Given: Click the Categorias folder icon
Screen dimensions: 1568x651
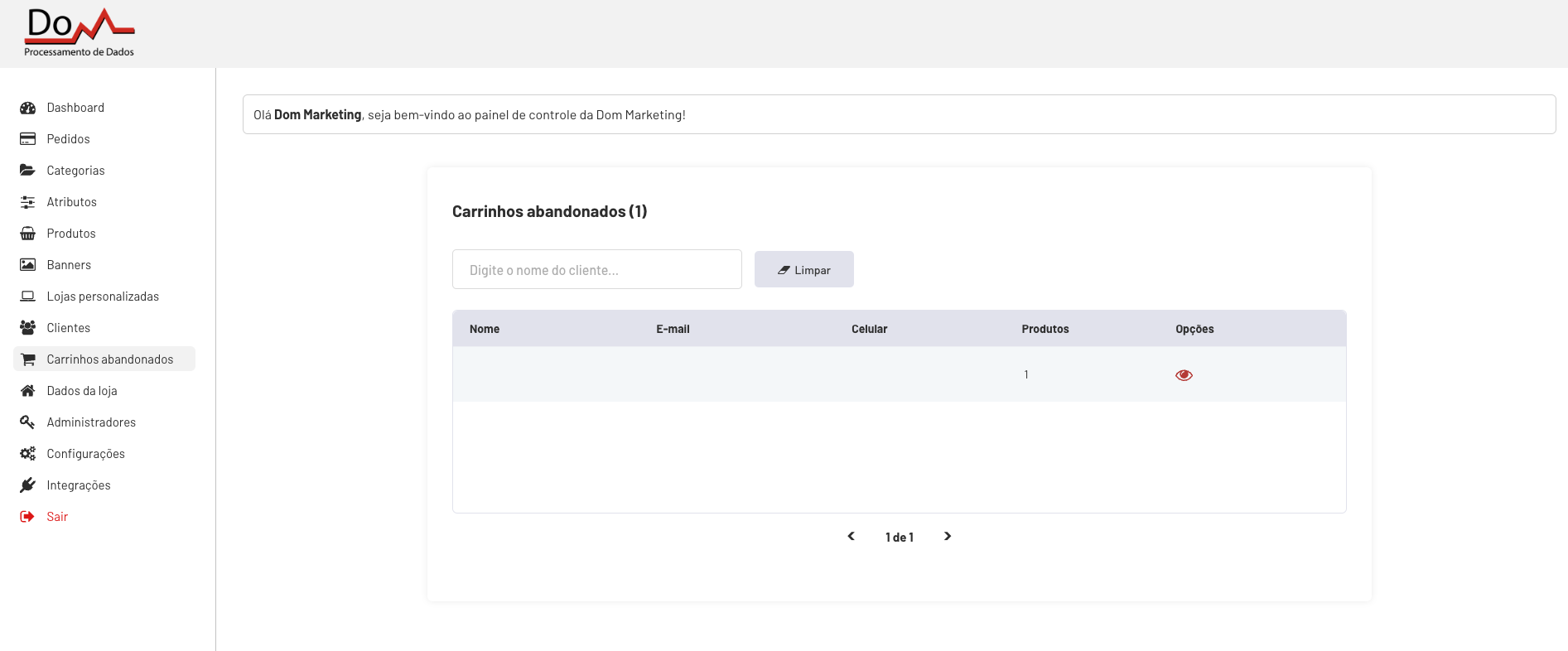Looking at the screenshot, I should [x=28, y=171].
